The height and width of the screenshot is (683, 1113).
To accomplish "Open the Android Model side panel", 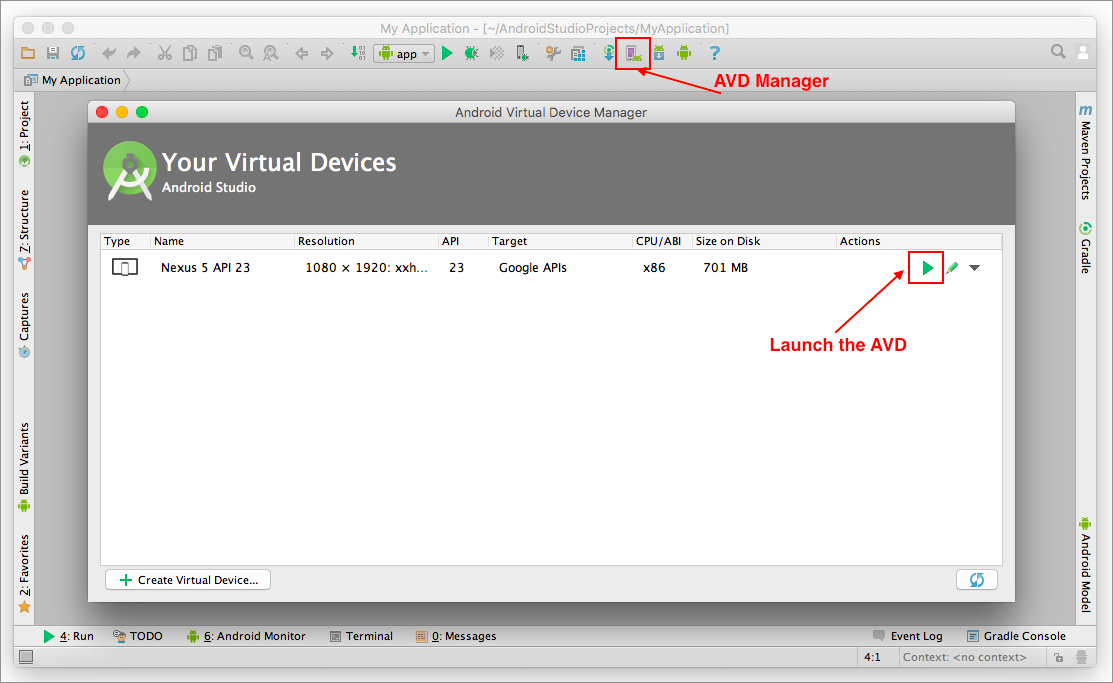I will tap(1085, 564).
